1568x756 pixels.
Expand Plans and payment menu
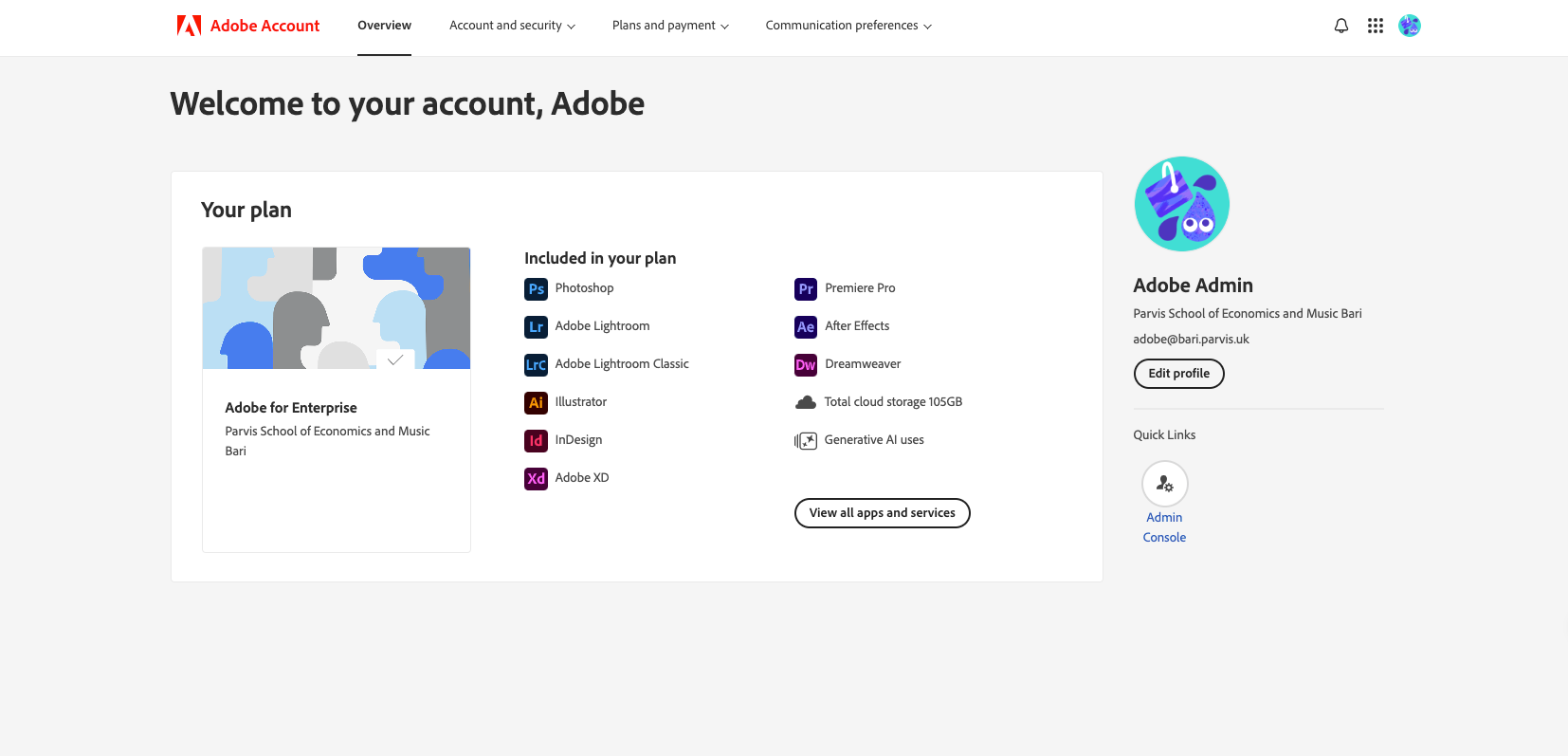pyautogui.click(x=670, y=26)
